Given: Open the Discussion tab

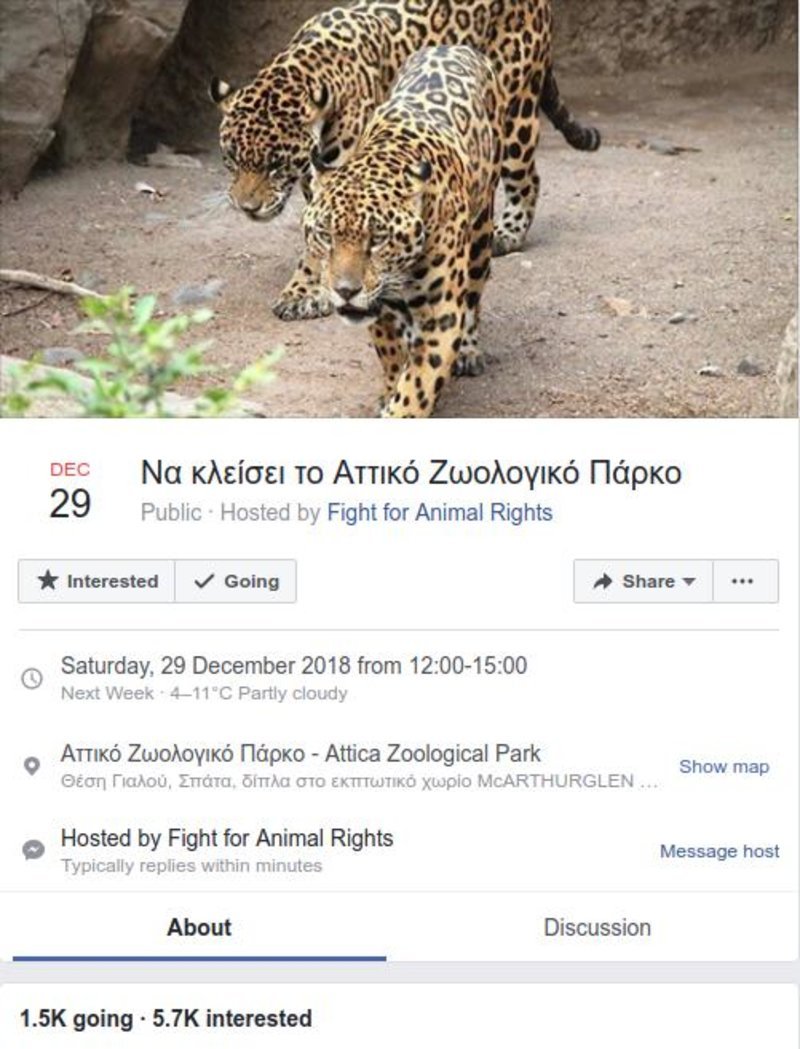Looking at the screenshot, I should tap(597, 927).
